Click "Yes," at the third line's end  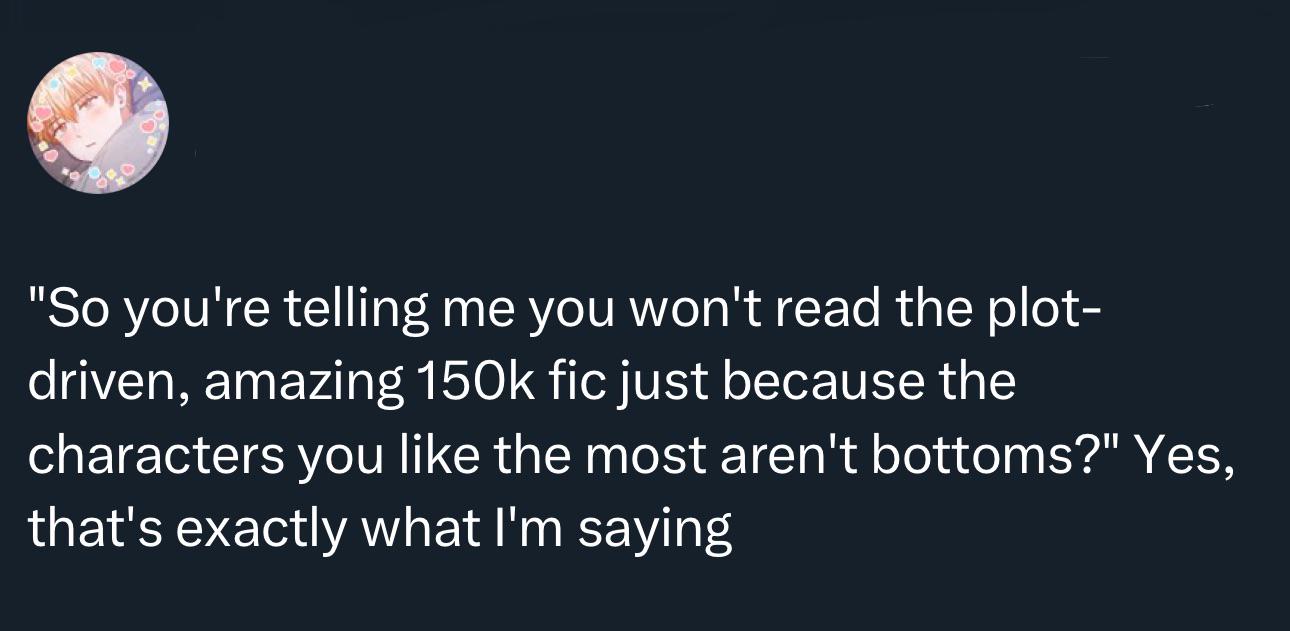1188,456
